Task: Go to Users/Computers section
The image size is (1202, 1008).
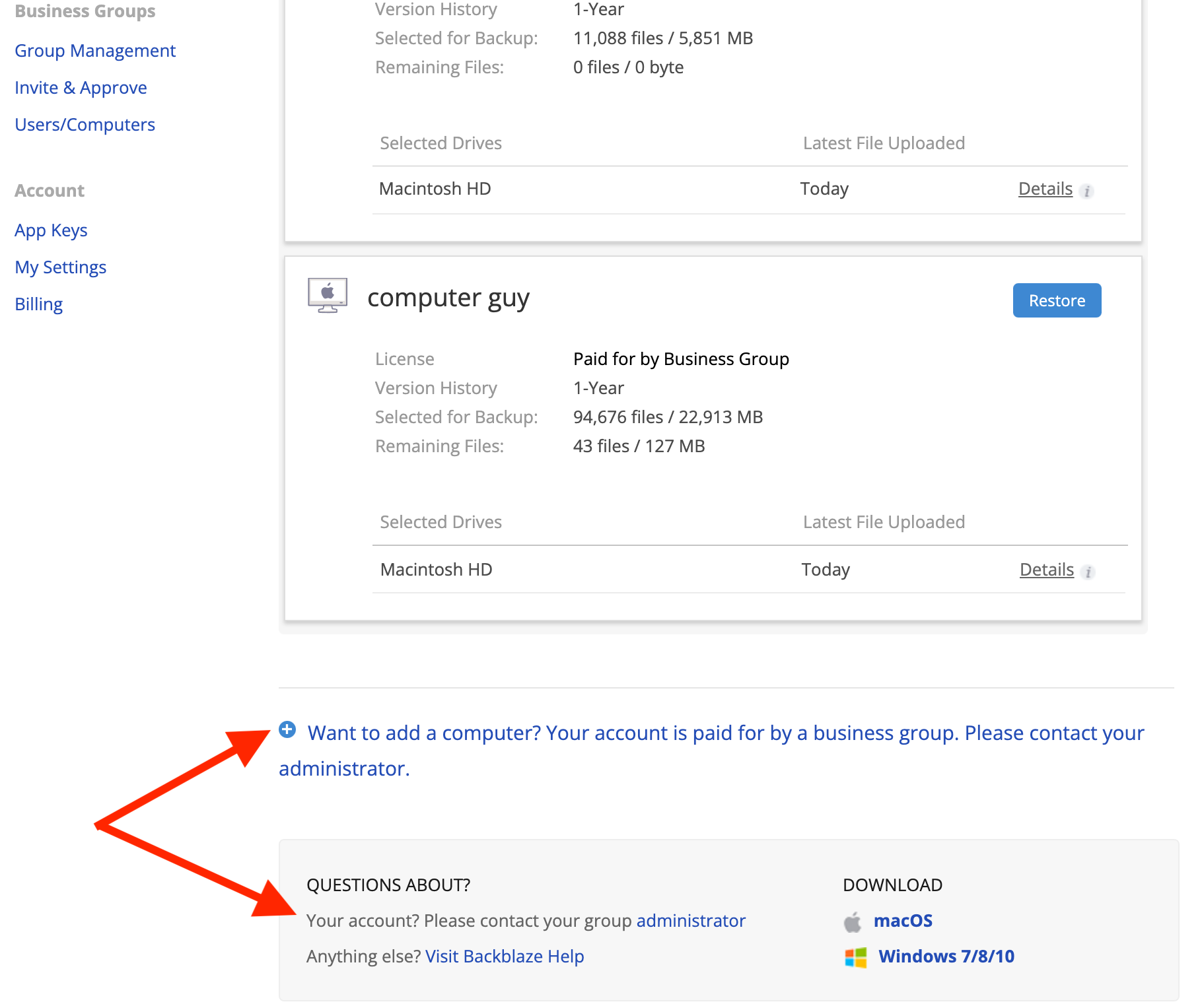Action: click(85, 125)
